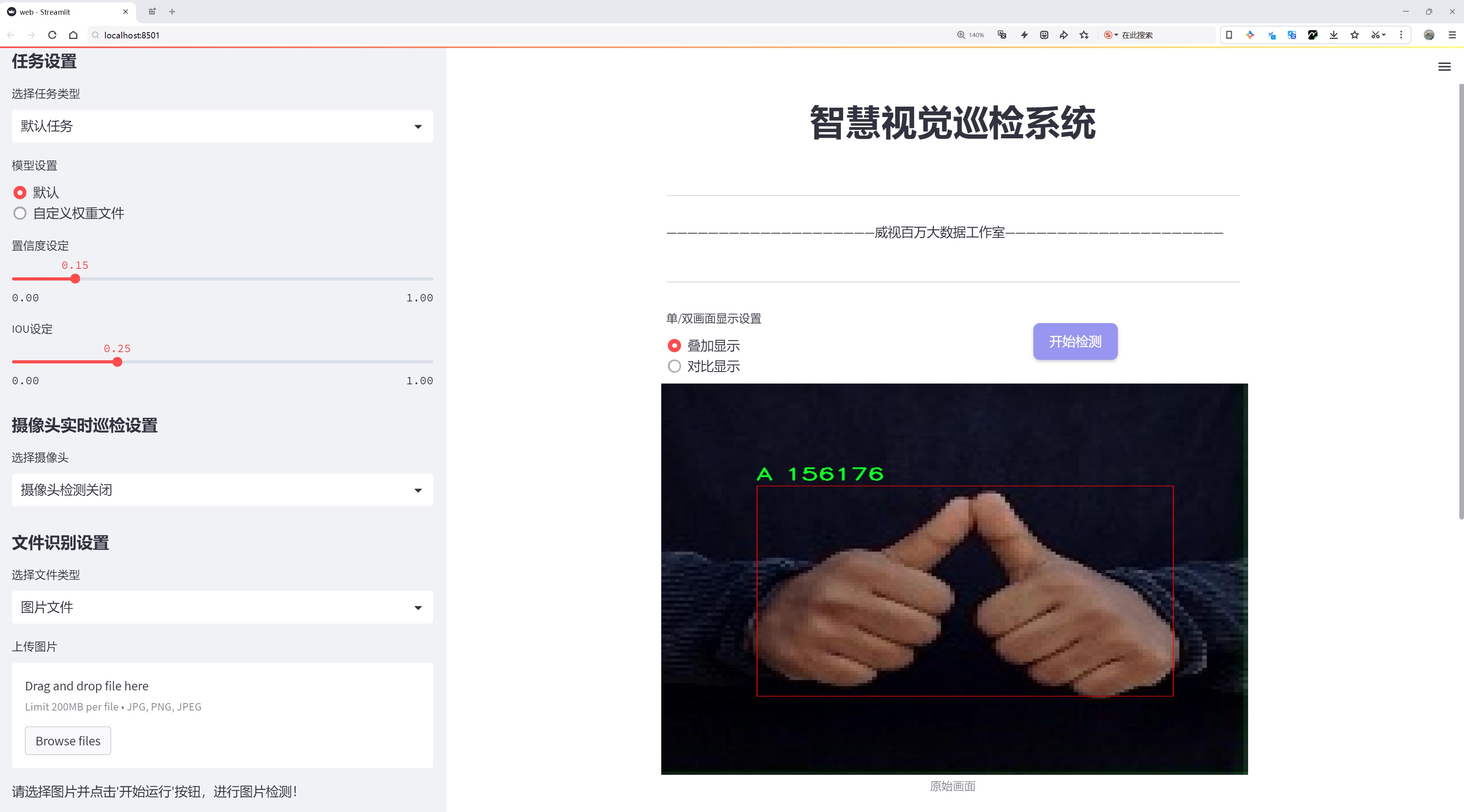Open the page translate icon in address bar
Viewport: 1464px width, 812px height.
tap(1002, 35)
